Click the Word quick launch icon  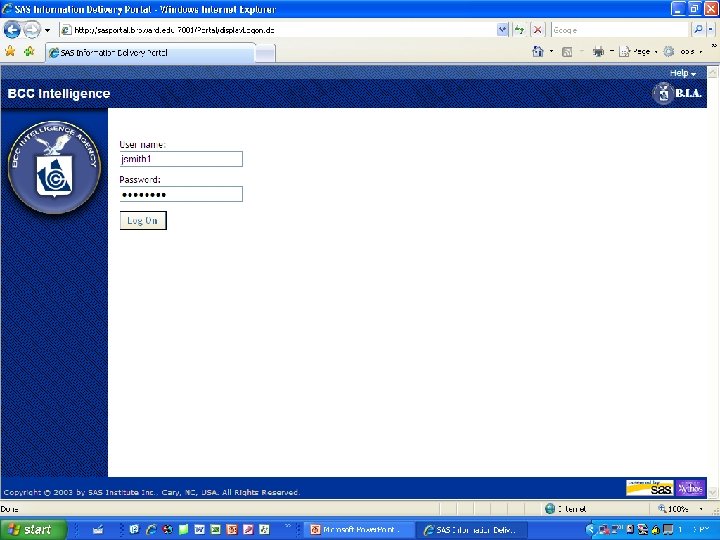point(199,529)
